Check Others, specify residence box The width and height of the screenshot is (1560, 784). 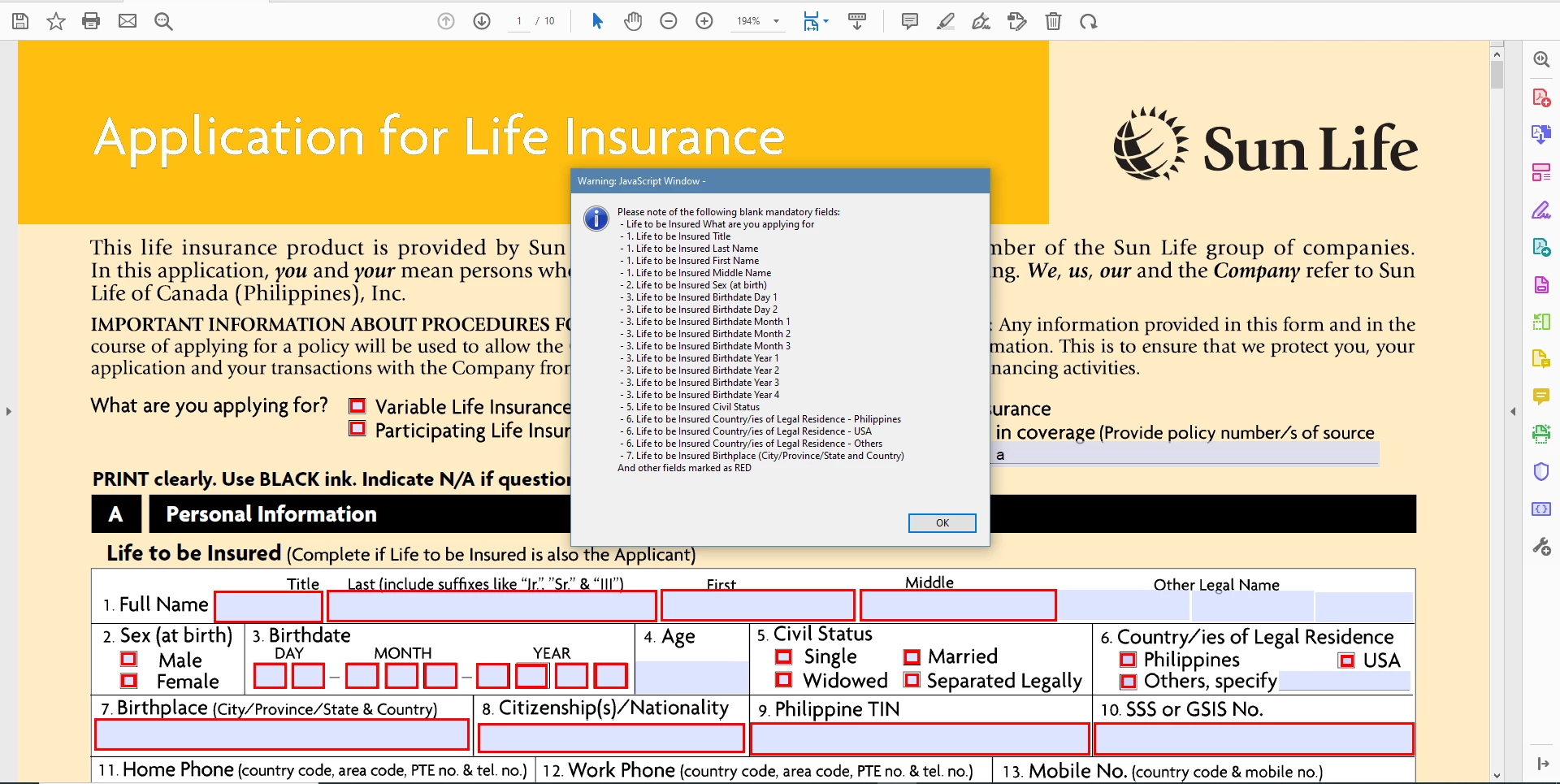(1128, 682)
